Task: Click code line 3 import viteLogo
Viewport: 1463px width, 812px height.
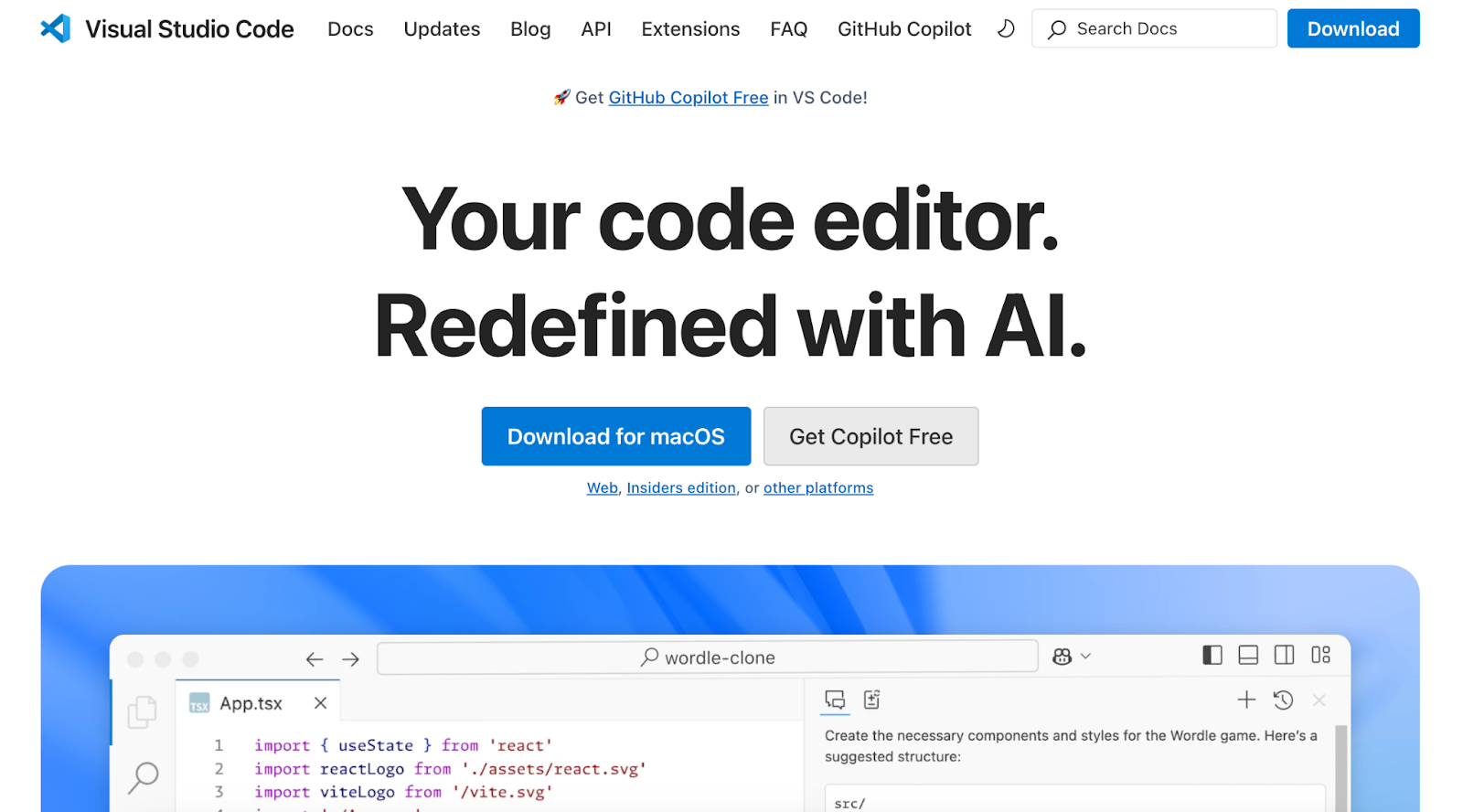Action: (x=403, y=792)
